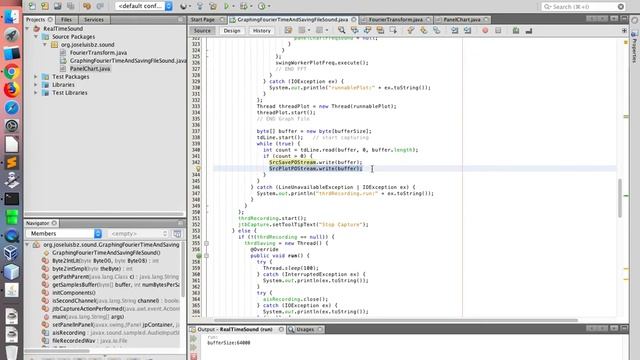The width and height of the screenshot is (640, 360).
Task: Click the Save All toolbar icon
Action: (x=71, y=6)
